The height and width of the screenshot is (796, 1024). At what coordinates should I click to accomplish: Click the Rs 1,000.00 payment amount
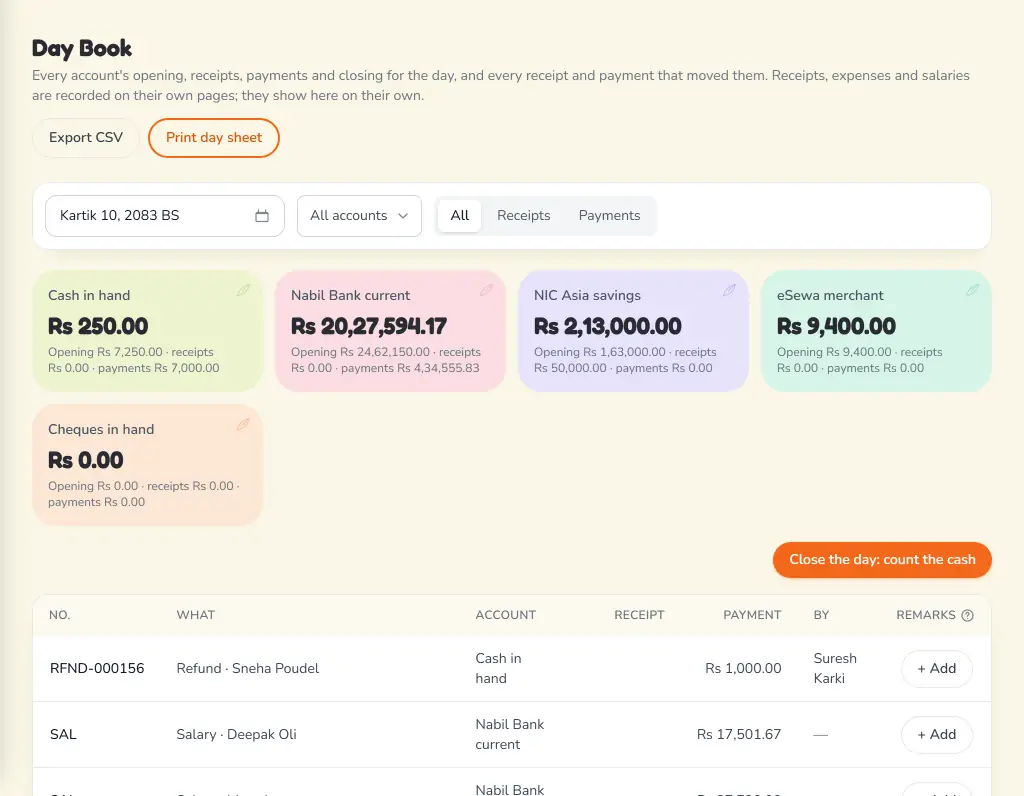[743, 669]
